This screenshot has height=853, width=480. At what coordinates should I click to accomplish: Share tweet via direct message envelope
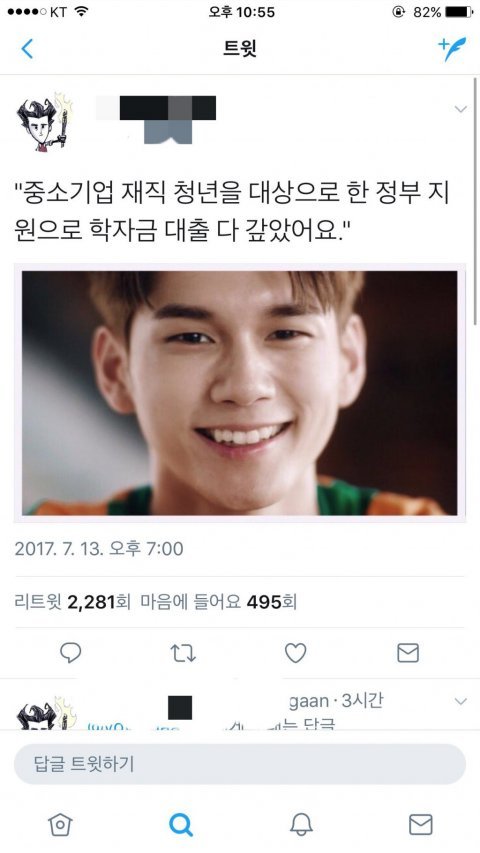(408, 653)
